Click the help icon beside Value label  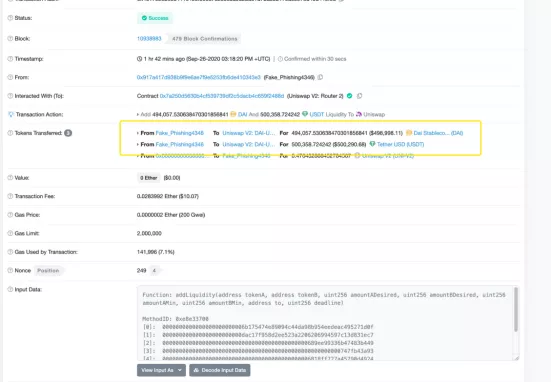click(x=10, y=178)
